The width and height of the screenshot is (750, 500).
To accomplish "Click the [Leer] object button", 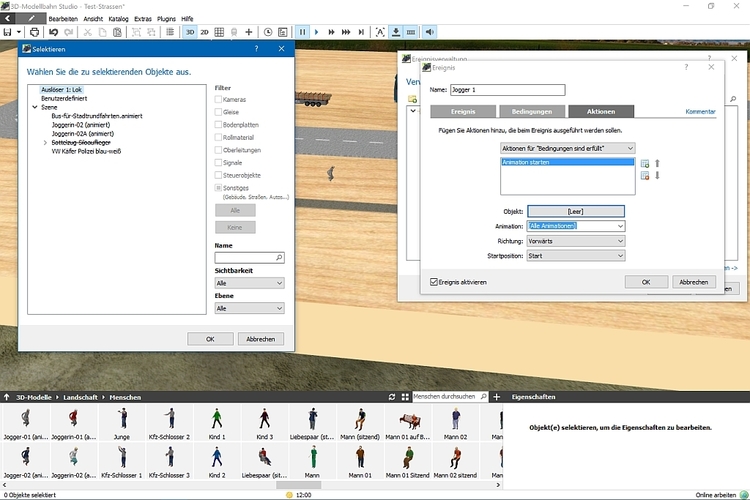I will [575, 211].
